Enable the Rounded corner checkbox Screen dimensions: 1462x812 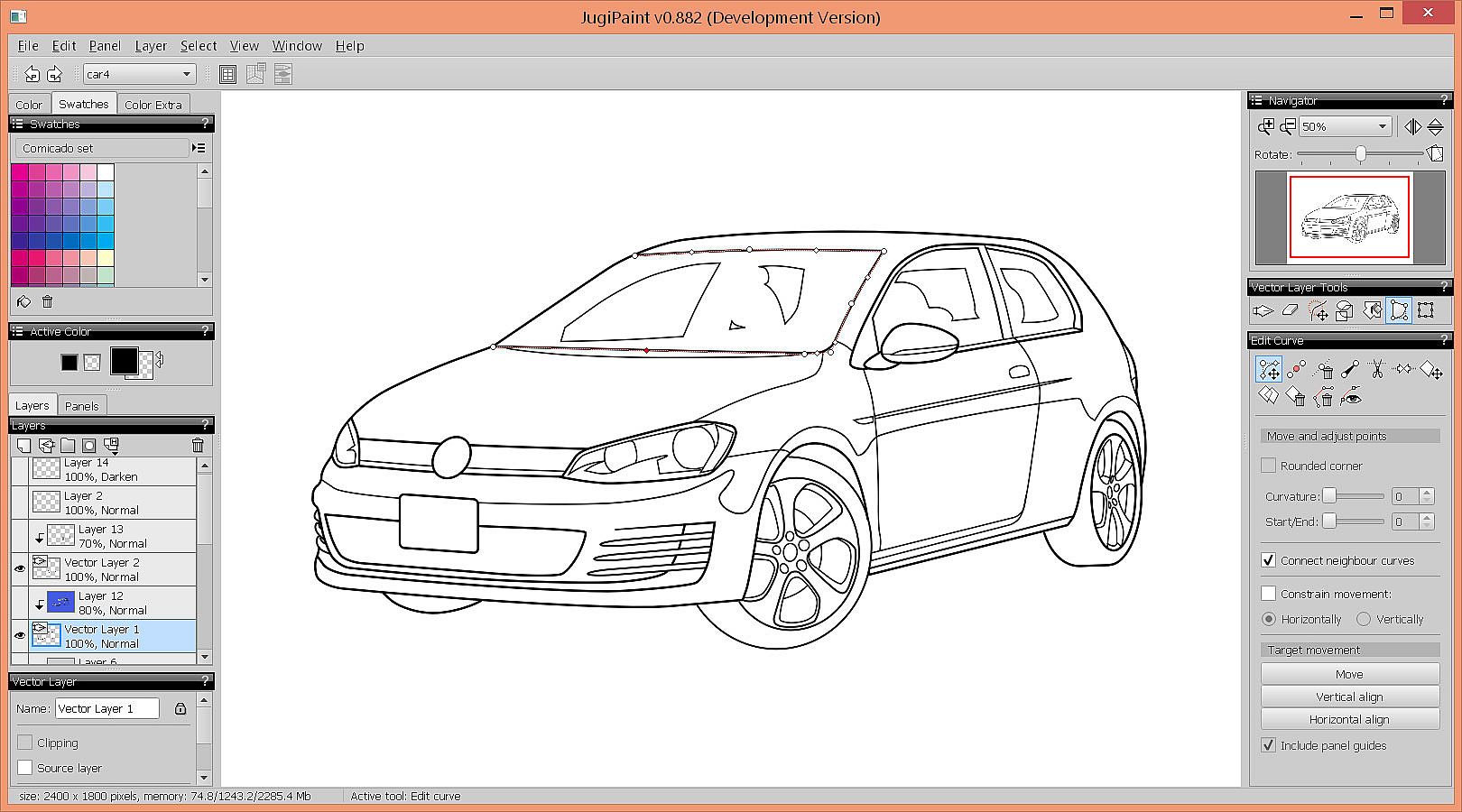coord(1269,466)
